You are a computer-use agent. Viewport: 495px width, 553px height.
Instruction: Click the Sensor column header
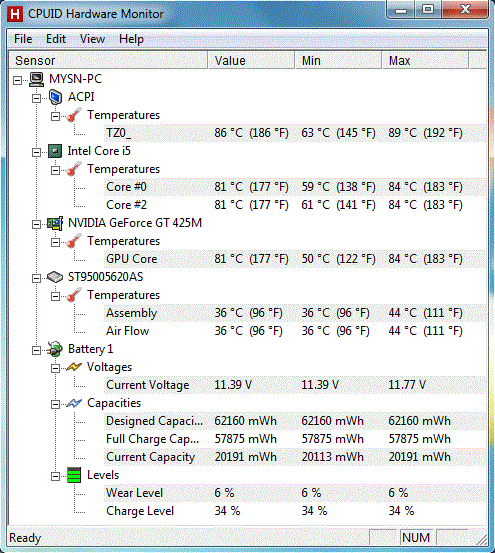(x=108, y=60)
